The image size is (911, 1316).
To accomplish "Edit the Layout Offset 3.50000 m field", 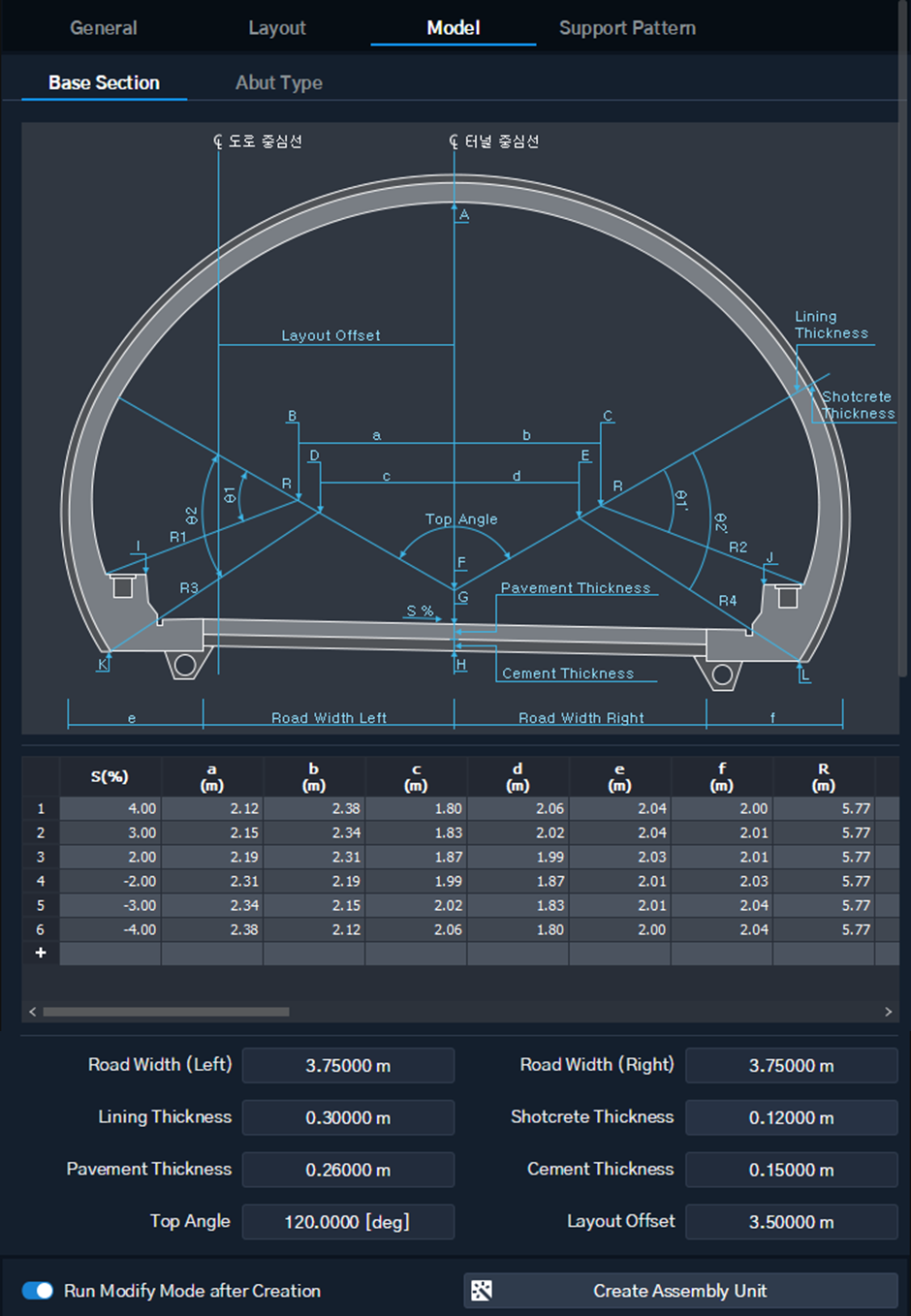I will tap(791, 1223).
